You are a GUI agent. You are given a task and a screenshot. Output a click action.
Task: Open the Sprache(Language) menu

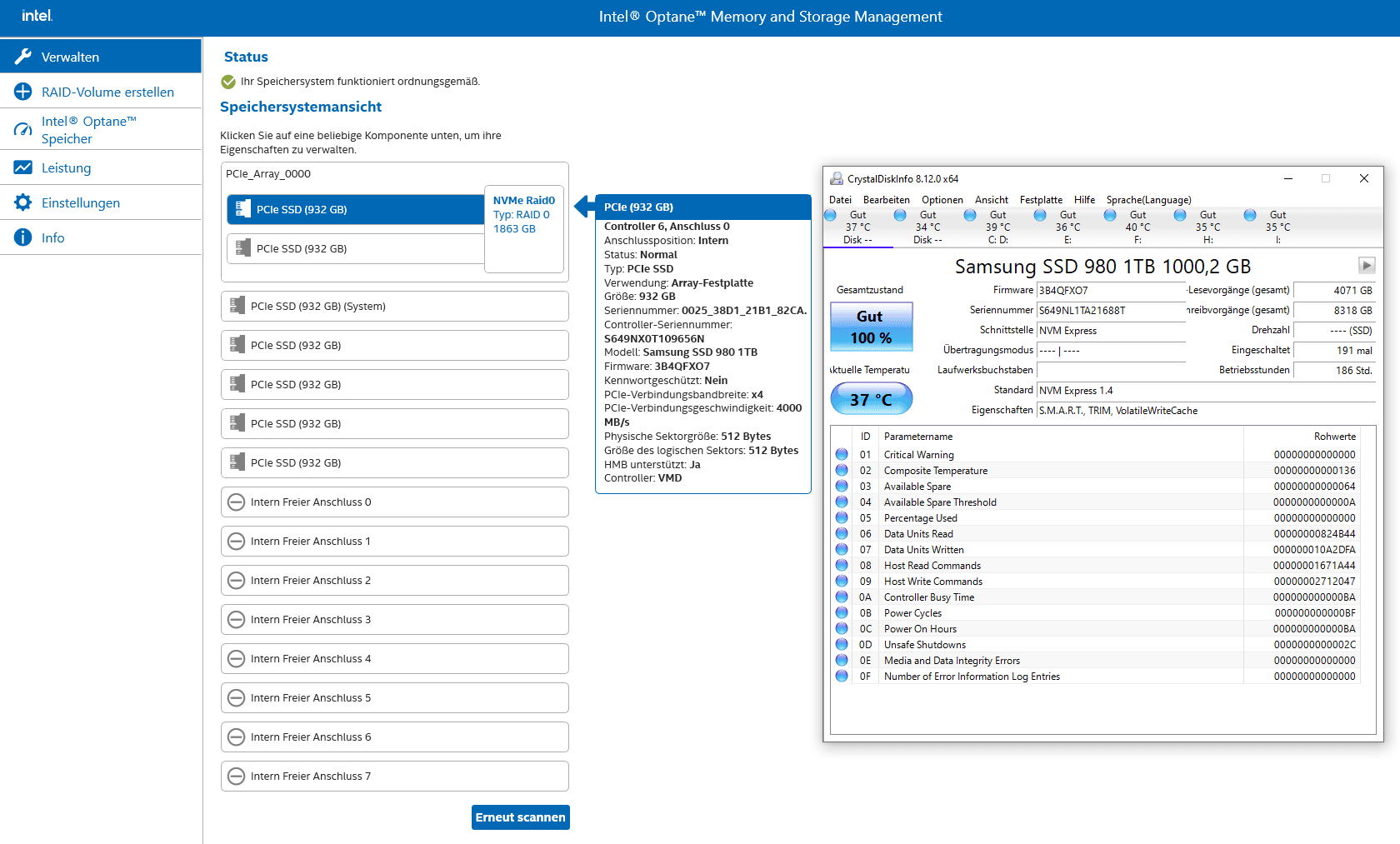(x=1149, y=200)
